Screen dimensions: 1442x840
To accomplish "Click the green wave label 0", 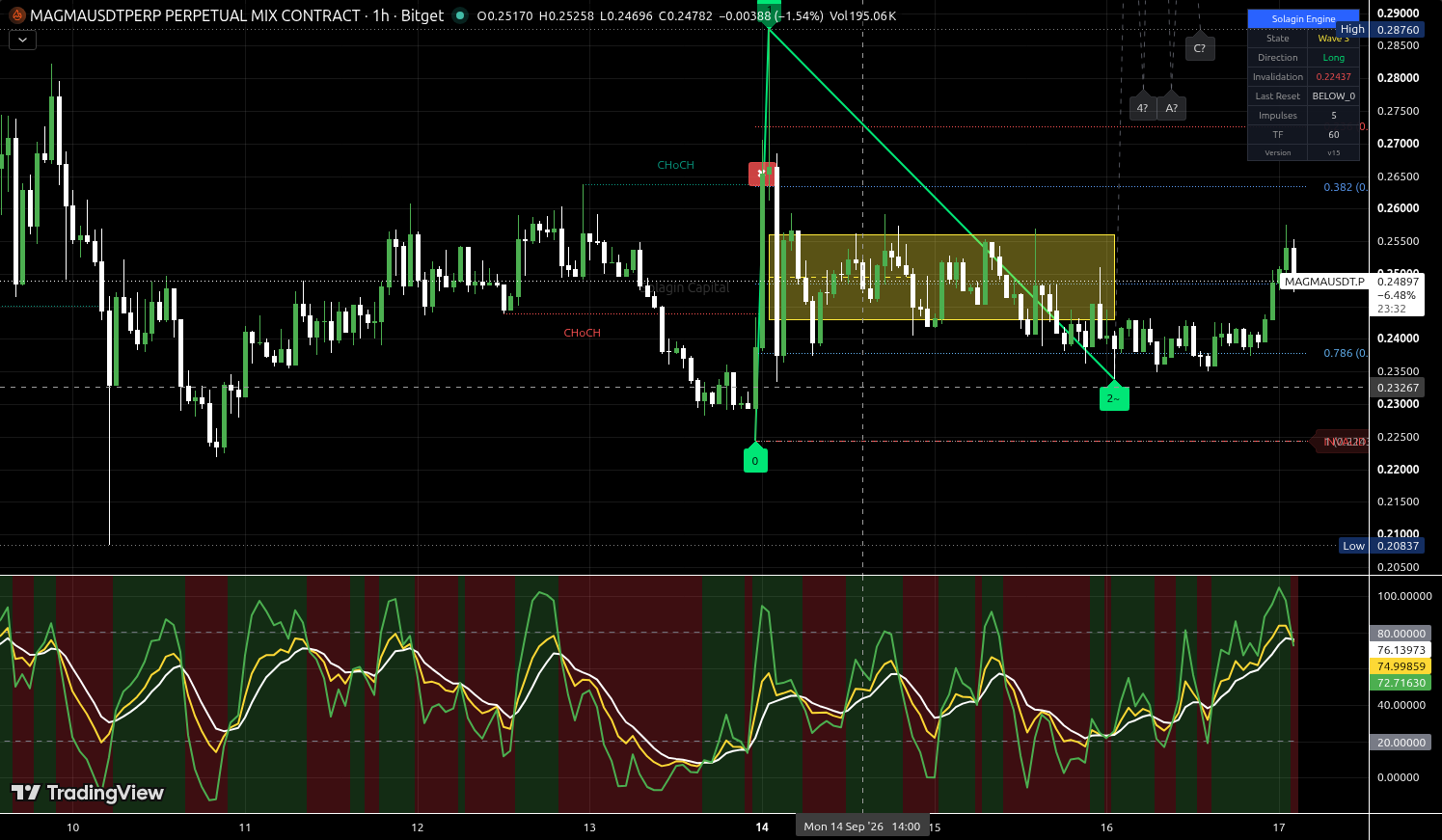I will tap(754, 458).
